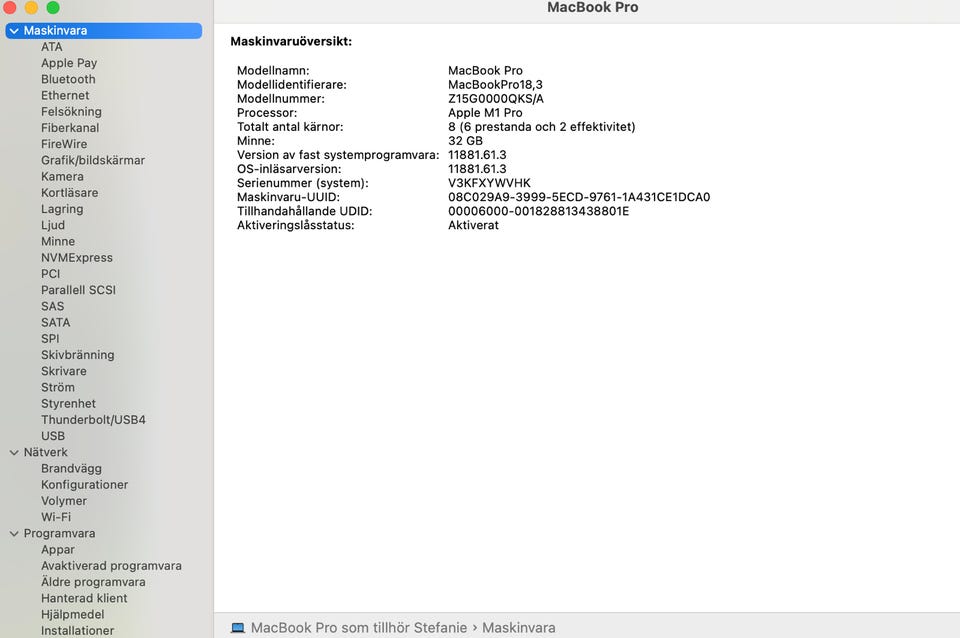Select PCI in the sidebar
Viewport: 960px width, 638px height.
point(50,274)
